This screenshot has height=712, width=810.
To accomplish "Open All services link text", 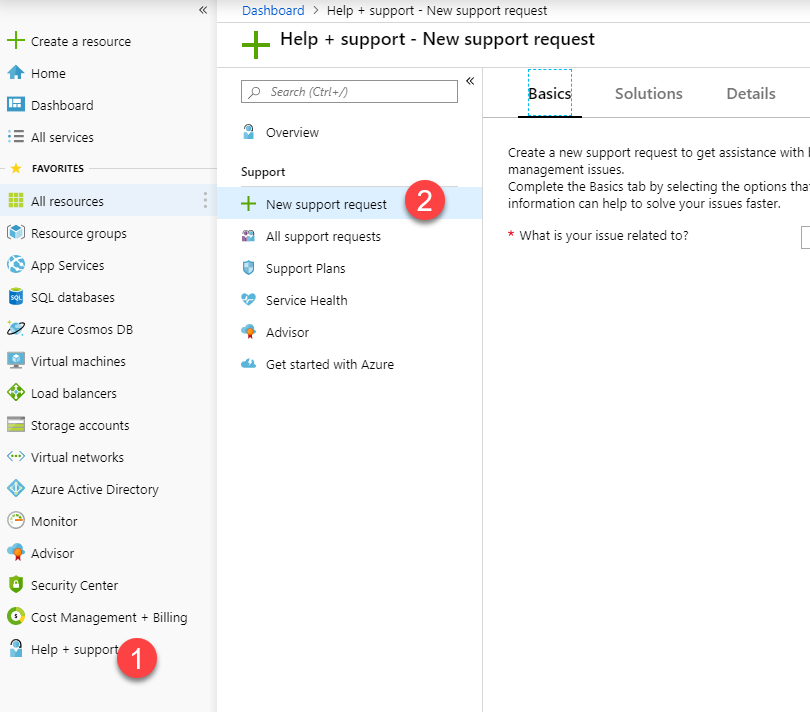I will tap(62, 137).
